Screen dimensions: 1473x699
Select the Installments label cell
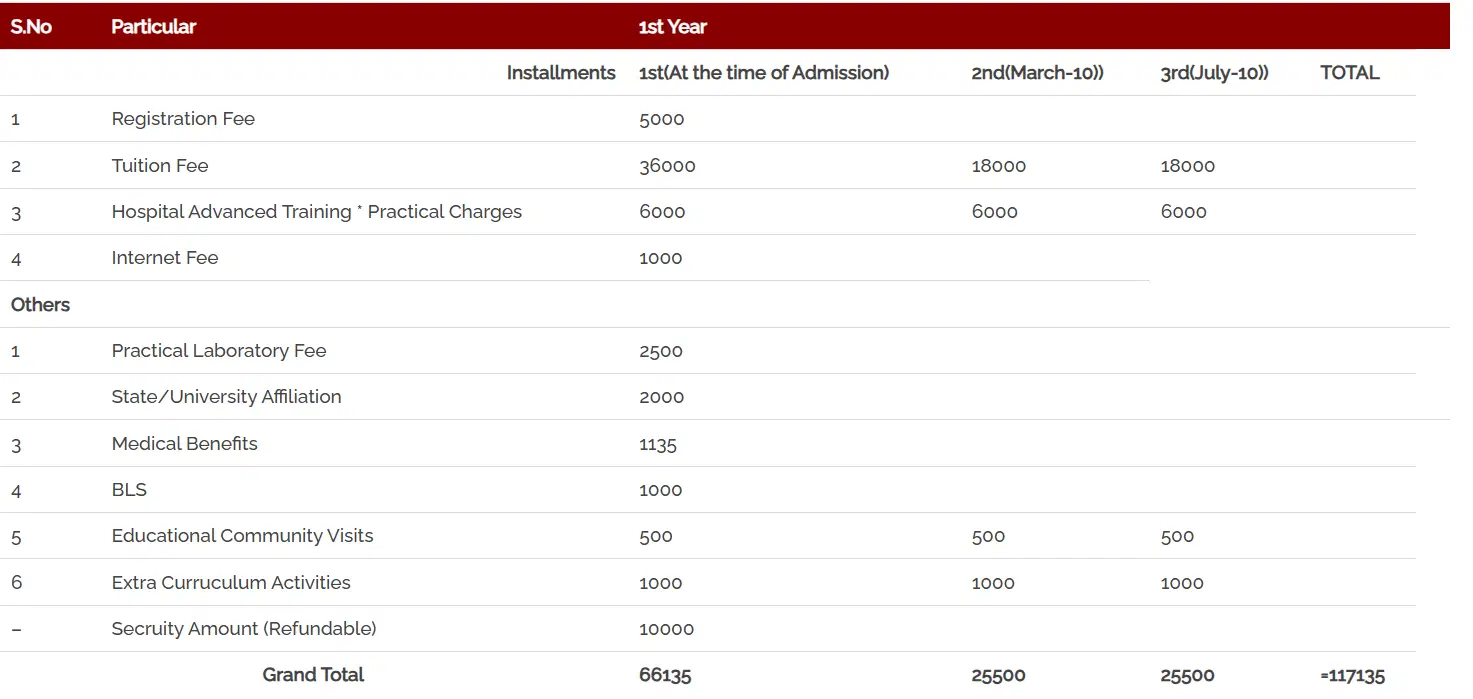(560, 73)
